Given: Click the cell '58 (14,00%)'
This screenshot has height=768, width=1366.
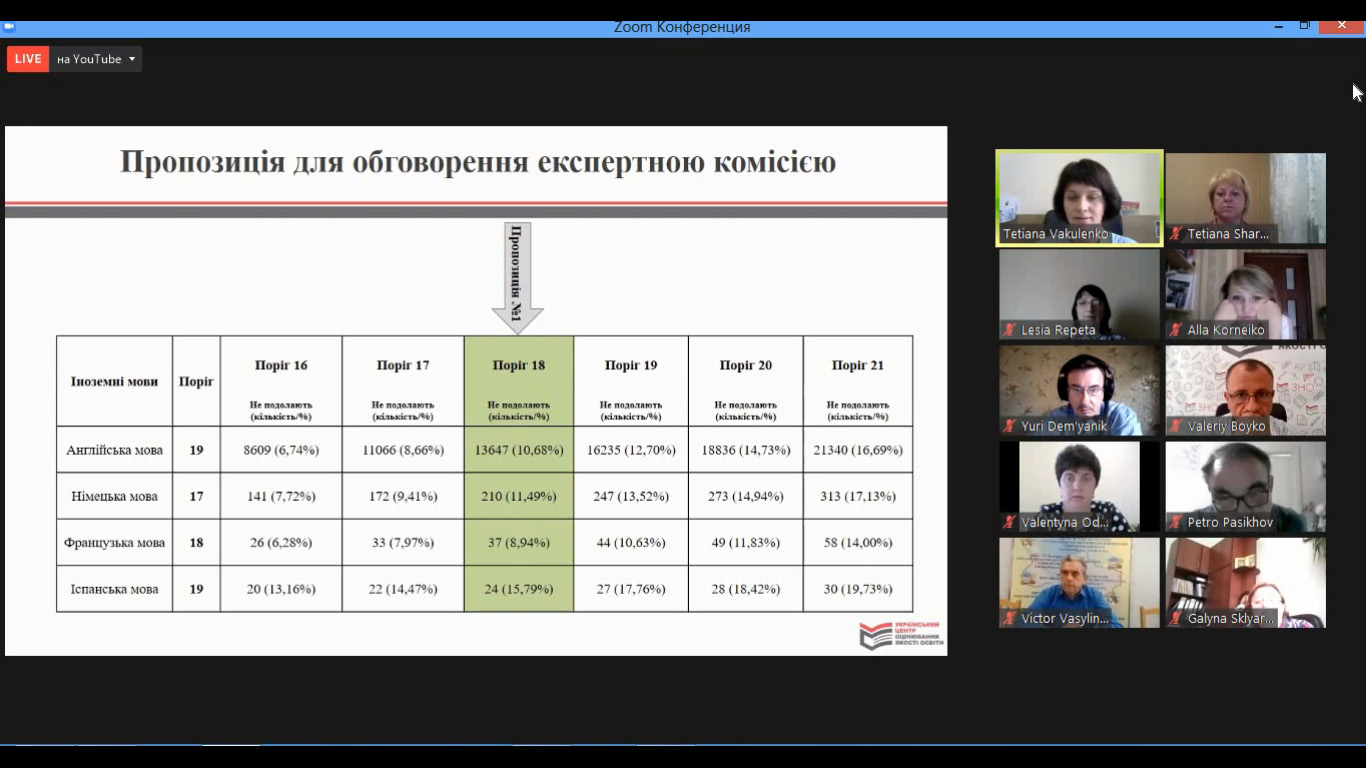Looking at the screenshot, I should click(x=858, y=543).
